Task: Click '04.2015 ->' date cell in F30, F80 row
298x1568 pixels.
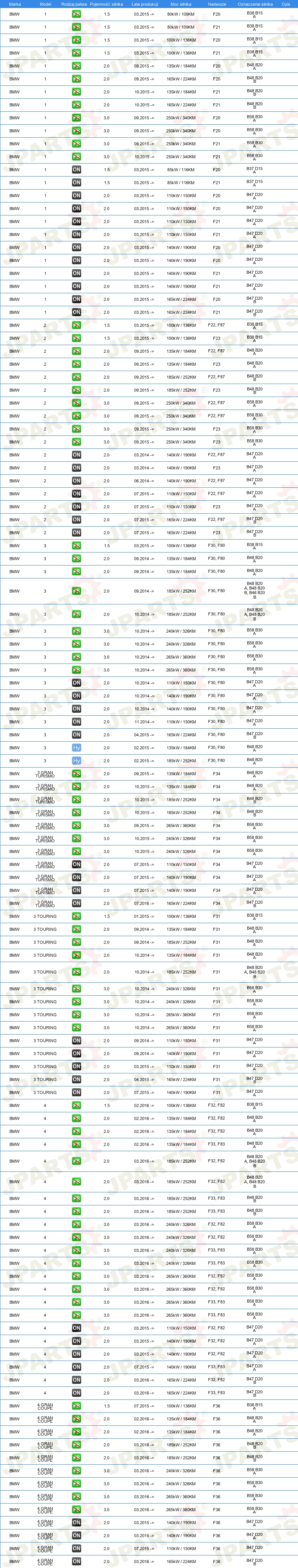Action: pyautogui.click(x=144, y=735)
